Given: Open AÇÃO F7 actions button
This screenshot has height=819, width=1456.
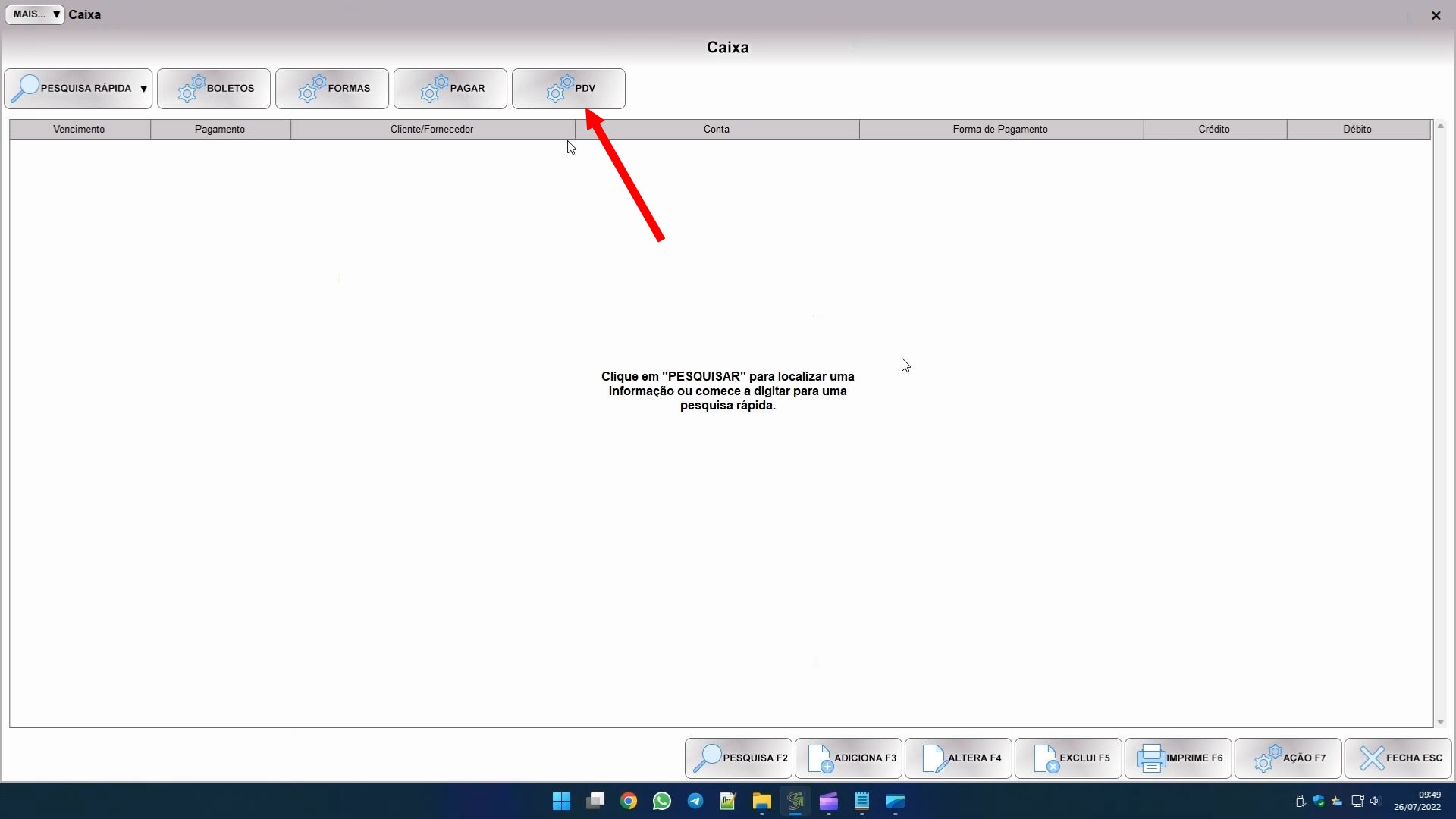Looking at the screenshot, I should point(1288,758).
